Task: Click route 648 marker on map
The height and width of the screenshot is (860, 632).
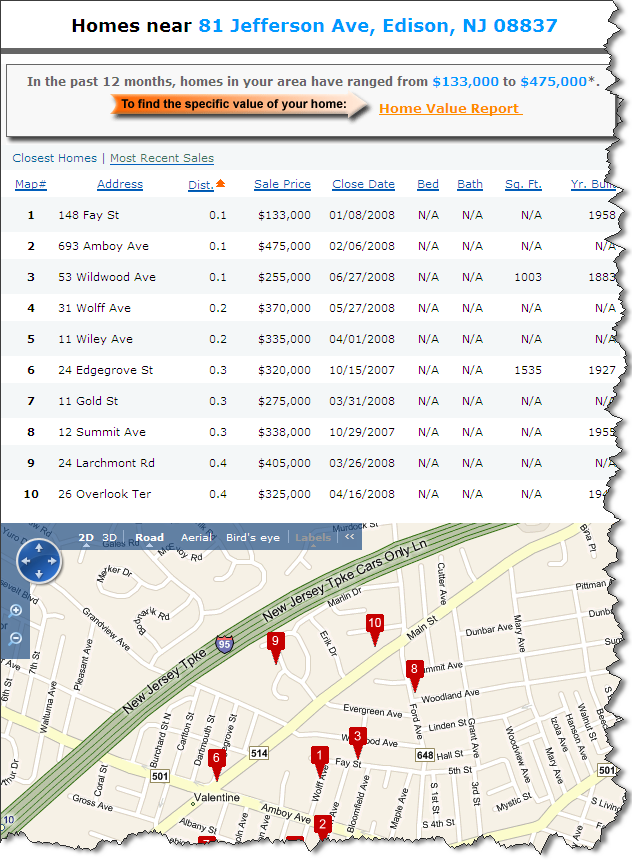Action: point(425,755)
